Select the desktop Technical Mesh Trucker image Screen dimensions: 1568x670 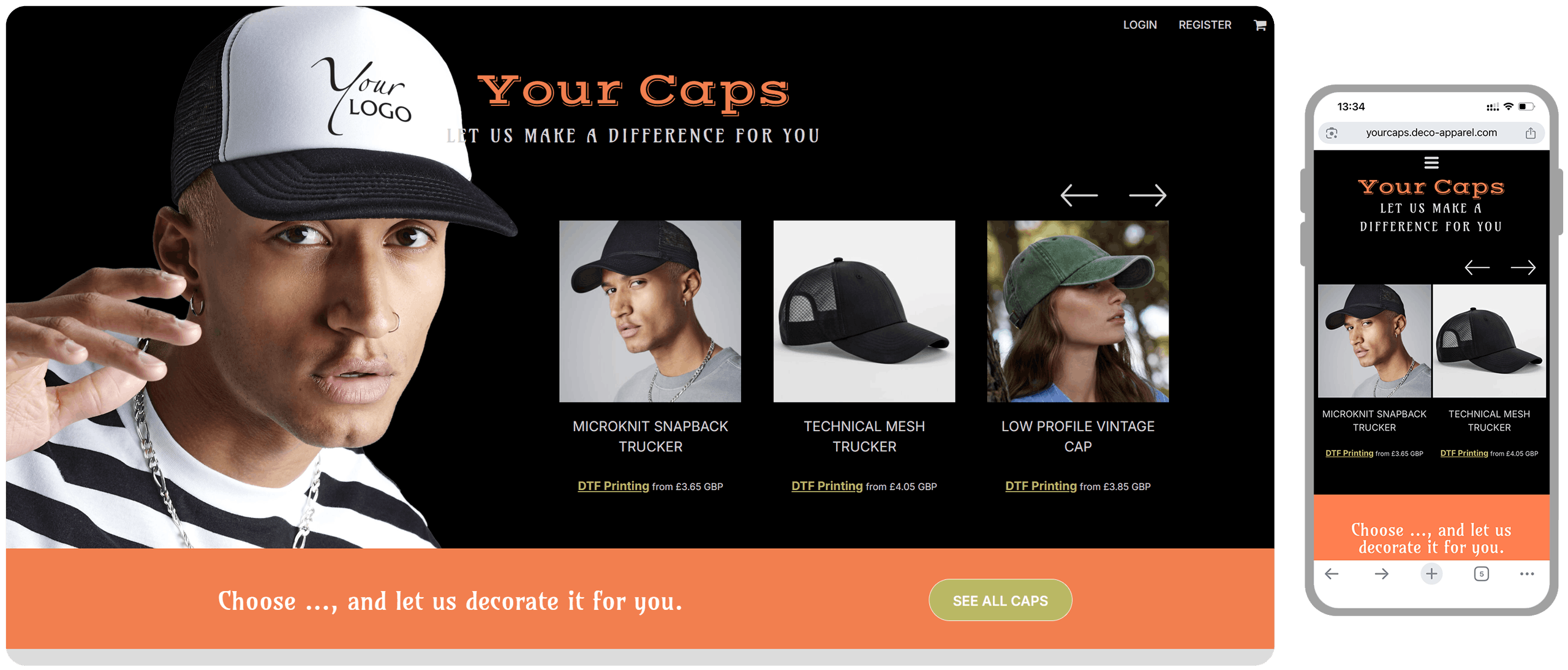(x=864, y=311)
